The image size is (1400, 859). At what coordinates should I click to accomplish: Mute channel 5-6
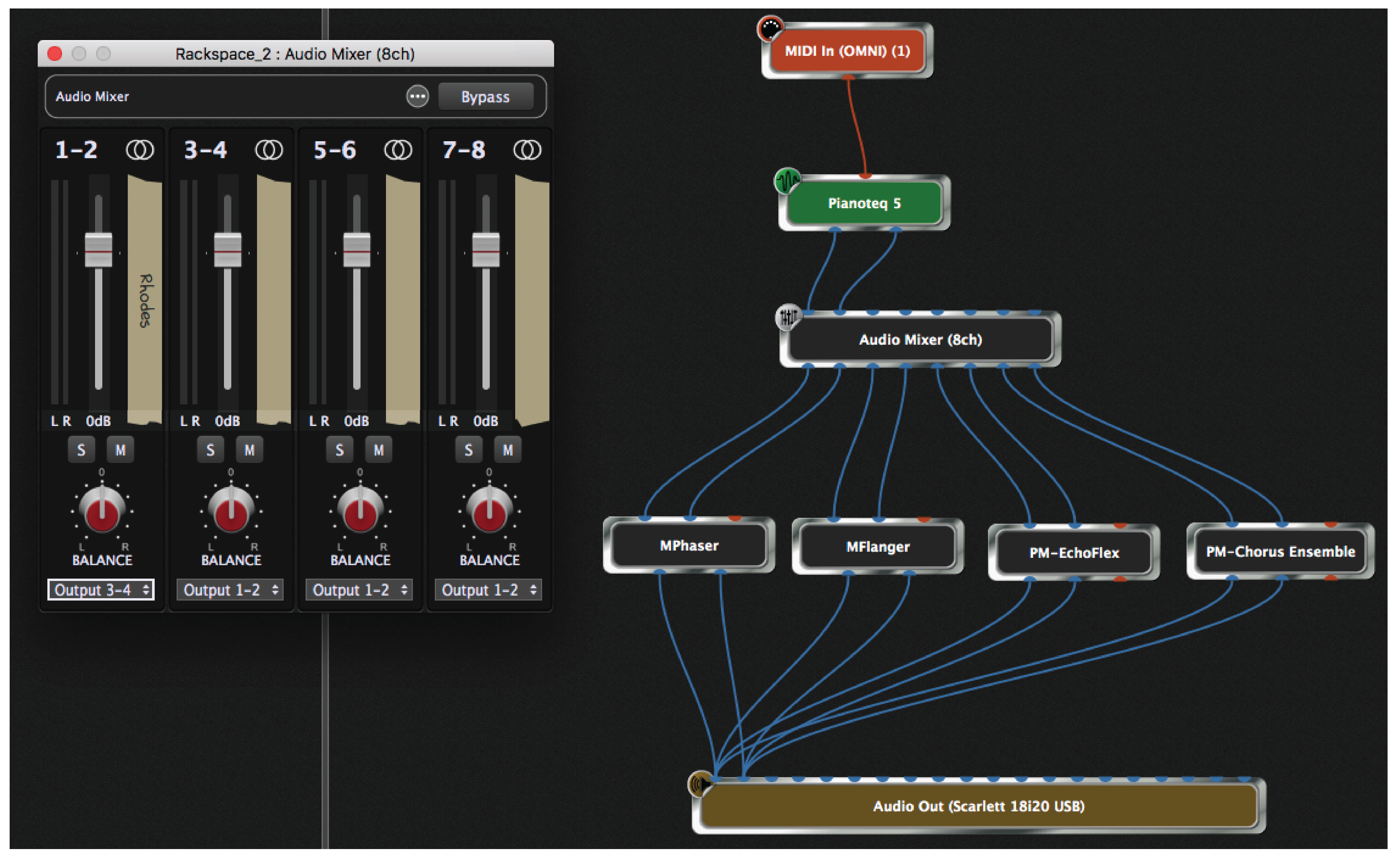[378, 450]
